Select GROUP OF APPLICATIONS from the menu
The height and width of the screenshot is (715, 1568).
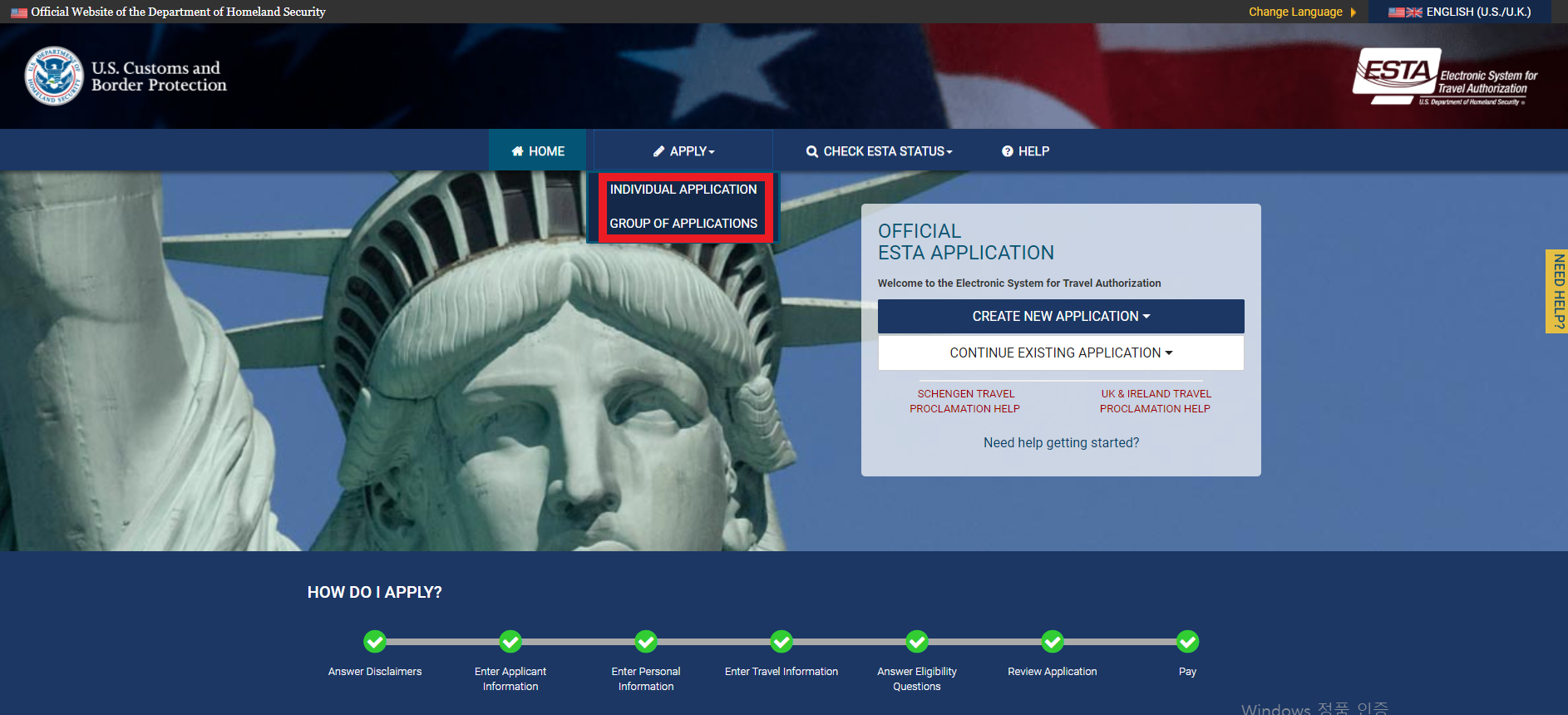point(683,224)
